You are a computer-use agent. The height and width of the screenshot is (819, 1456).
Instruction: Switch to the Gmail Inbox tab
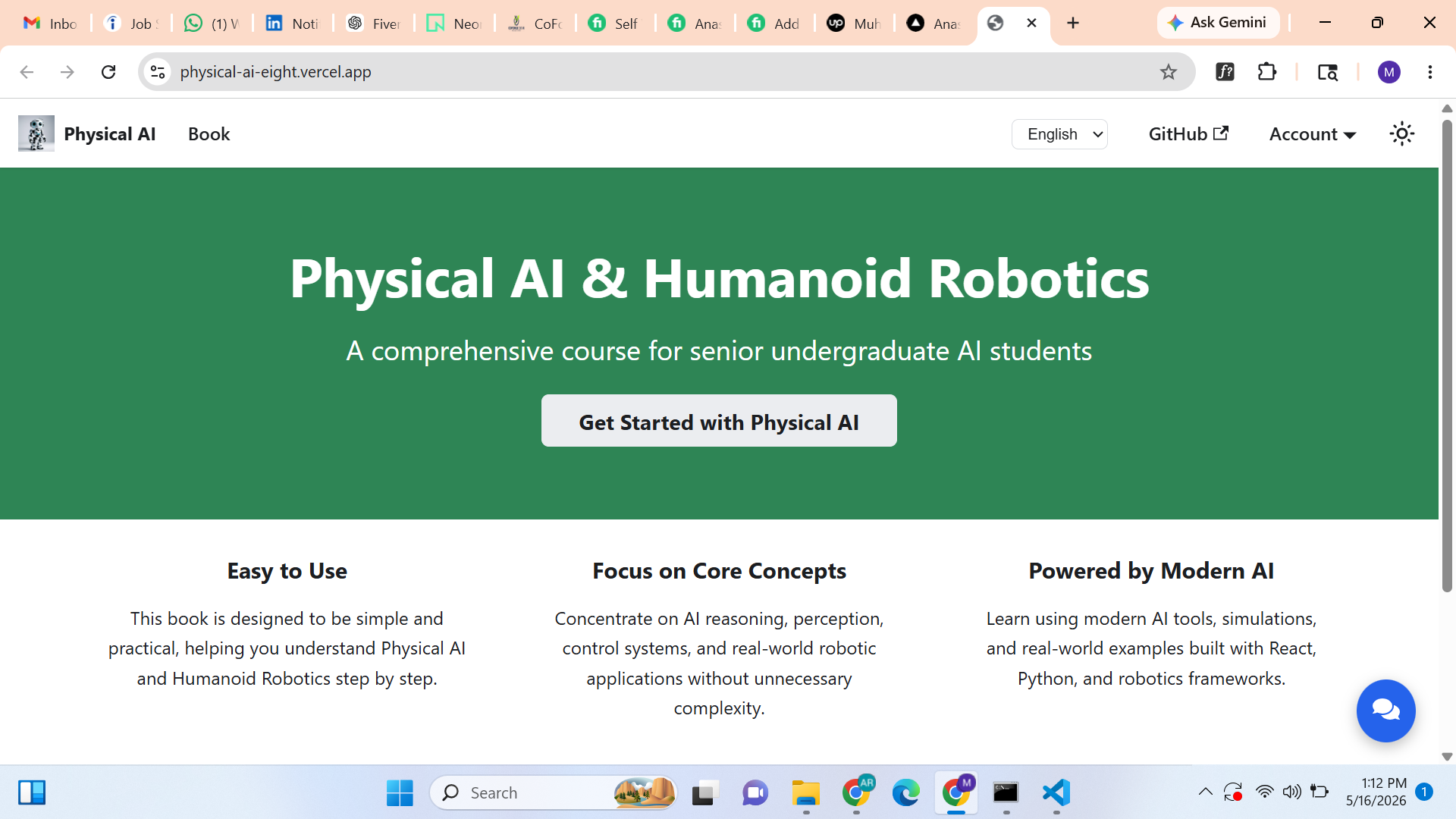click(x=50, y=23)
